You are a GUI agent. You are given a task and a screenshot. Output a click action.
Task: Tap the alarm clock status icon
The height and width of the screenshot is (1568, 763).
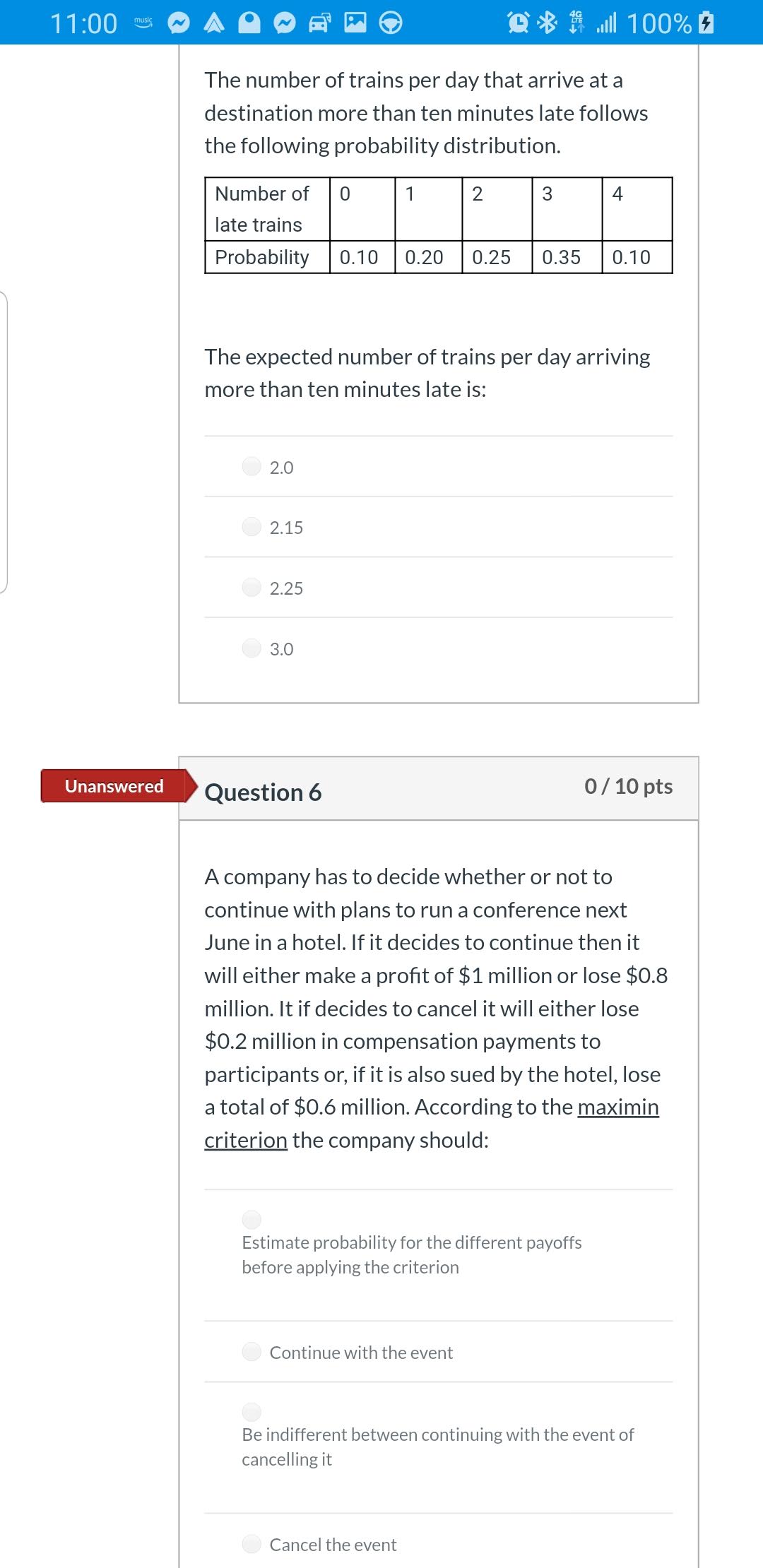click(x=518, y=23)
